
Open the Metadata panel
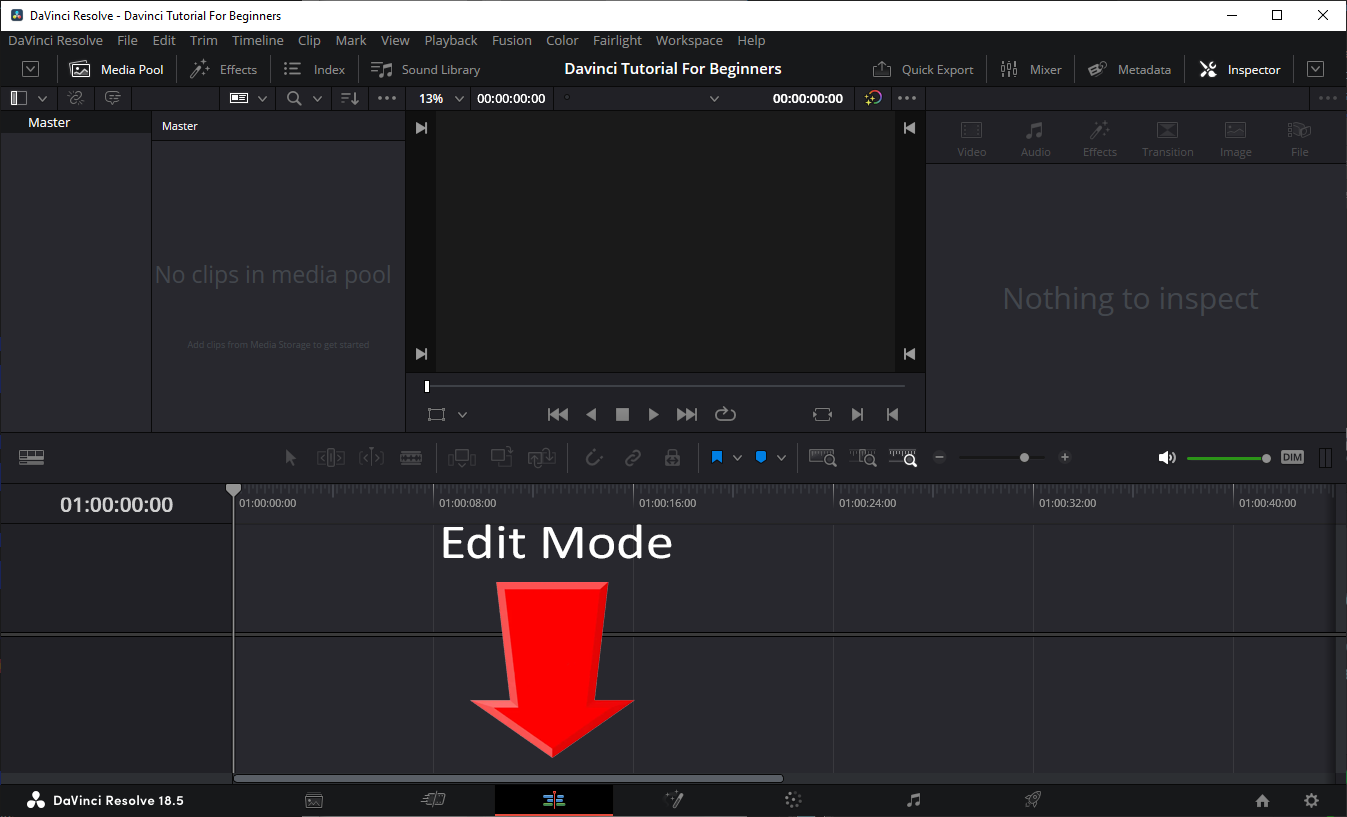click(1130, 69)
